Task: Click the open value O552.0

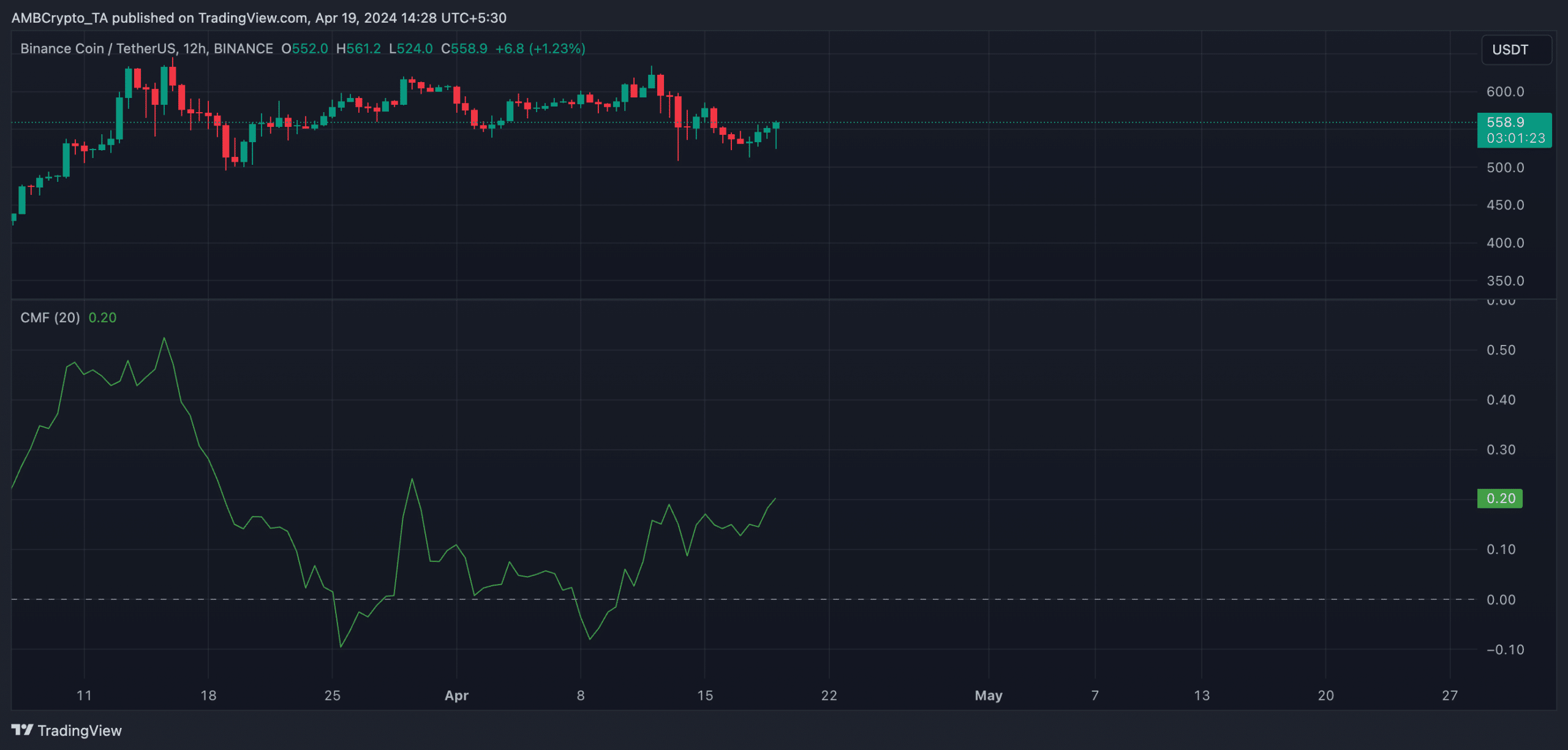Action: point(304,48)
